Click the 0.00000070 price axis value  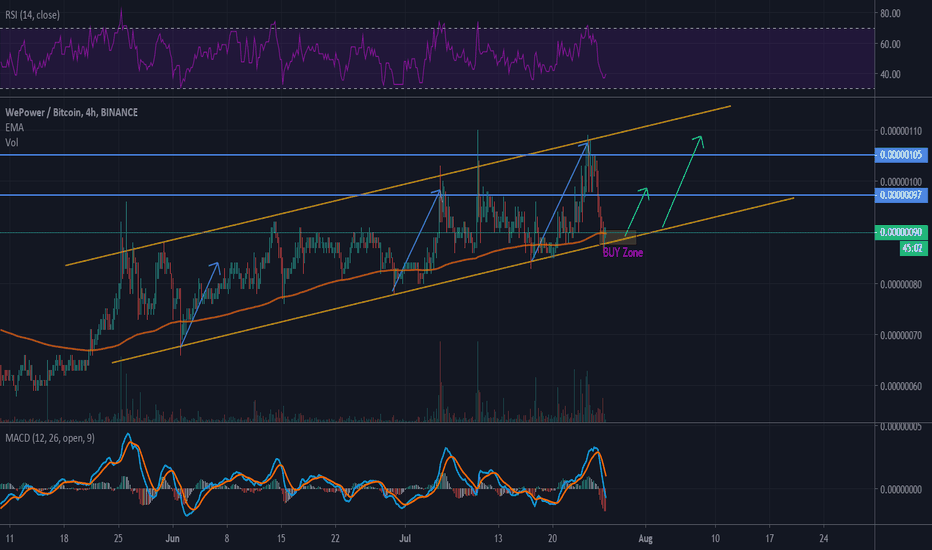tap(901, 335)
